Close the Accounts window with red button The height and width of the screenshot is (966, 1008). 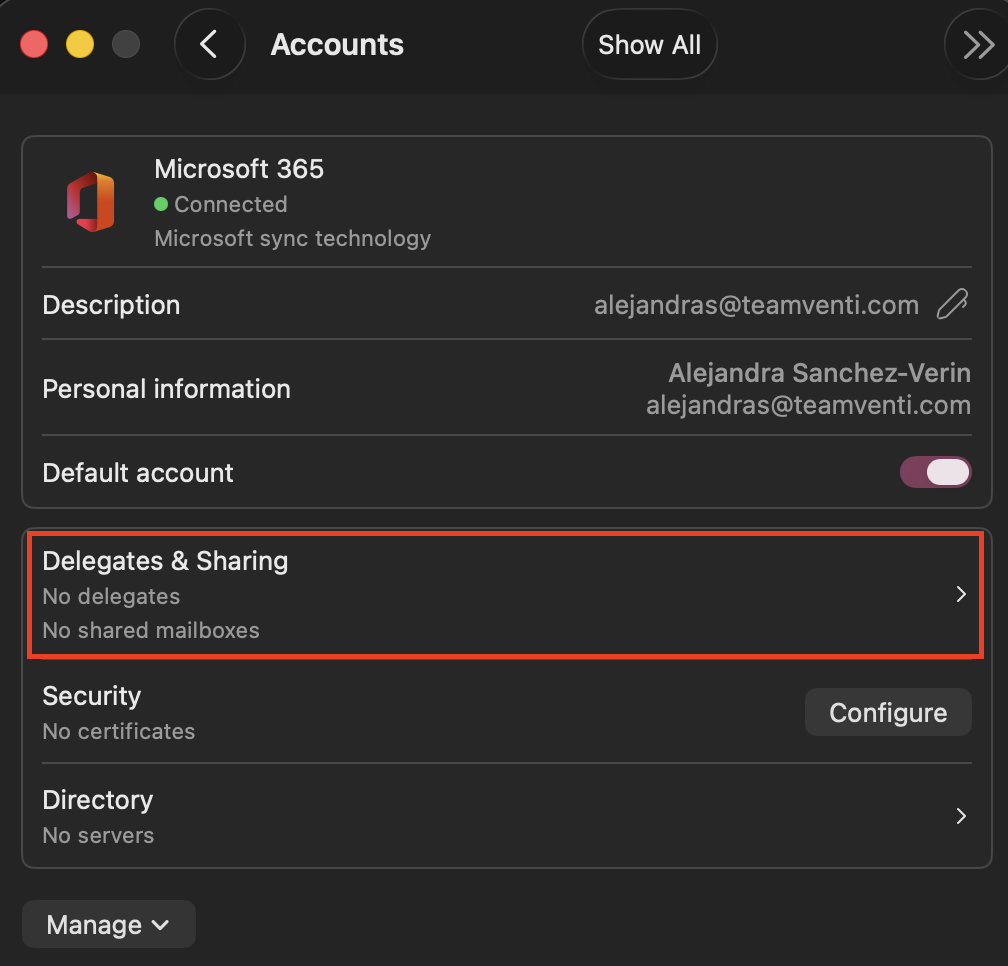click(x=34, y=45)
